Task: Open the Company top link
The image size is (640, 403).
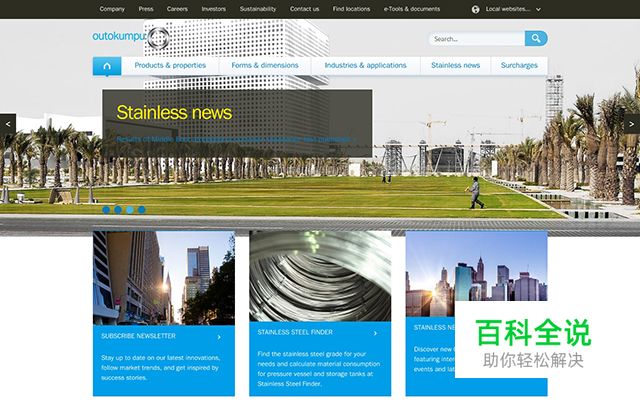Action: point(112,9)
